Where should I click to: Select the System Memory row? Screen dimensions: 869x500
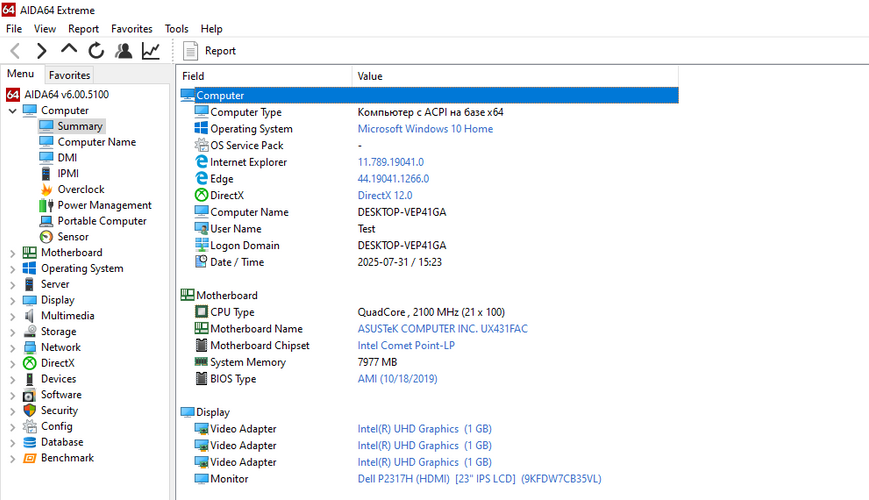(430, 362)
